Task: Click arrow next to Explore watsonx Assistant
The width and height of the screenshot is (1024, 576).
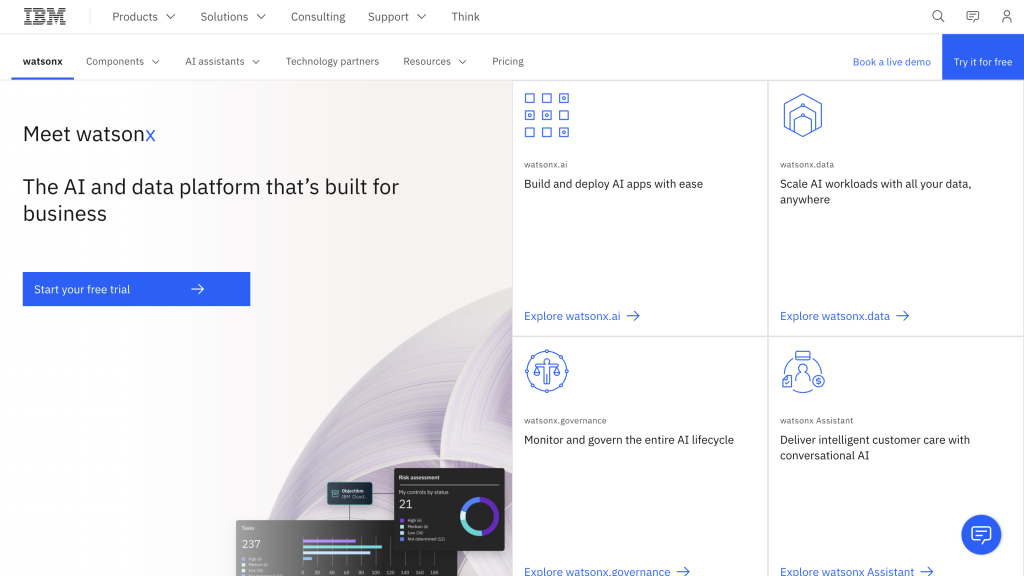Action: click(x=927, y=571)
